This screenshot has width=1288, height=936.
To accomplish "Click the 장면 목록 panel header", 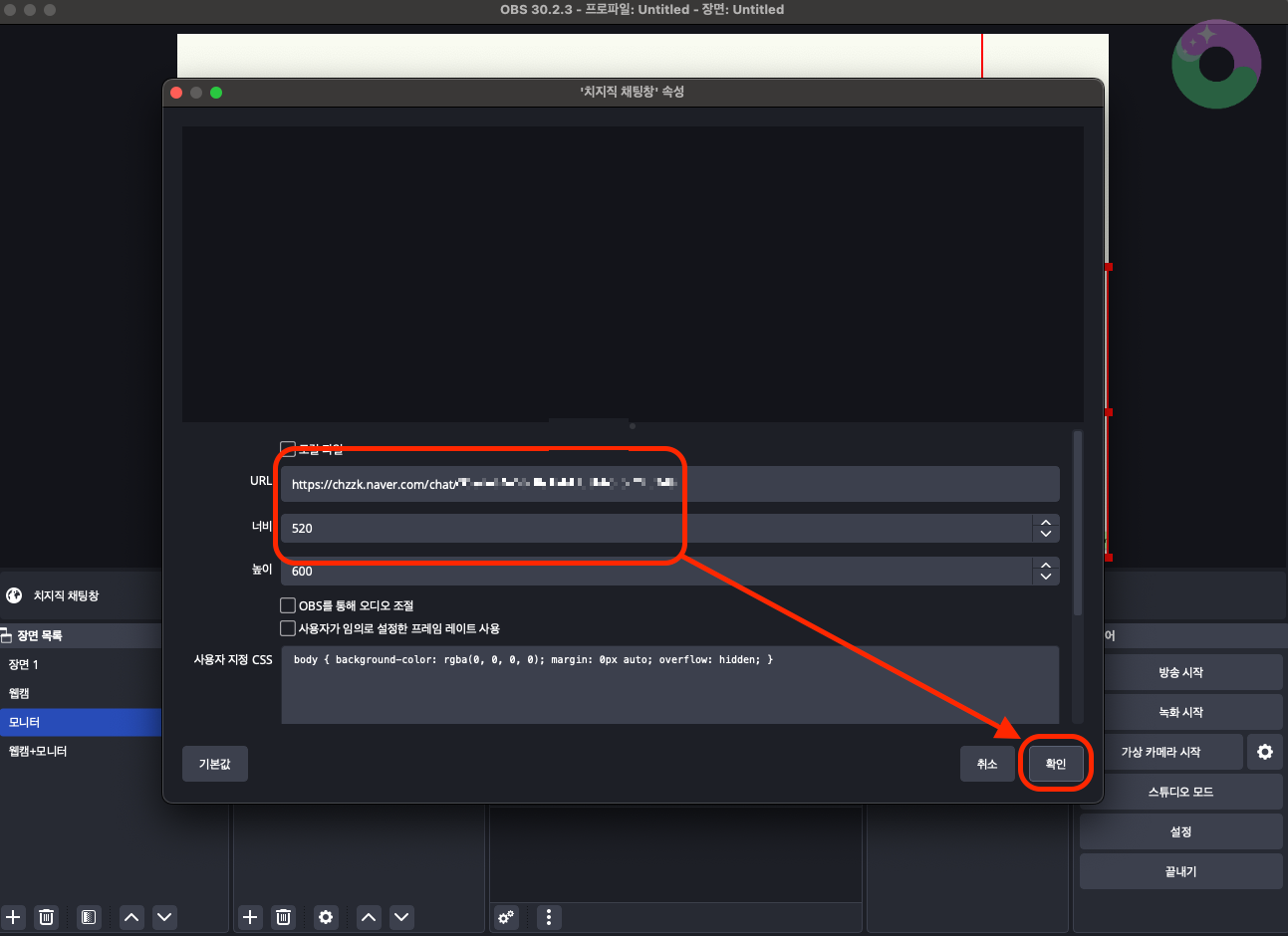I will 81,635.
